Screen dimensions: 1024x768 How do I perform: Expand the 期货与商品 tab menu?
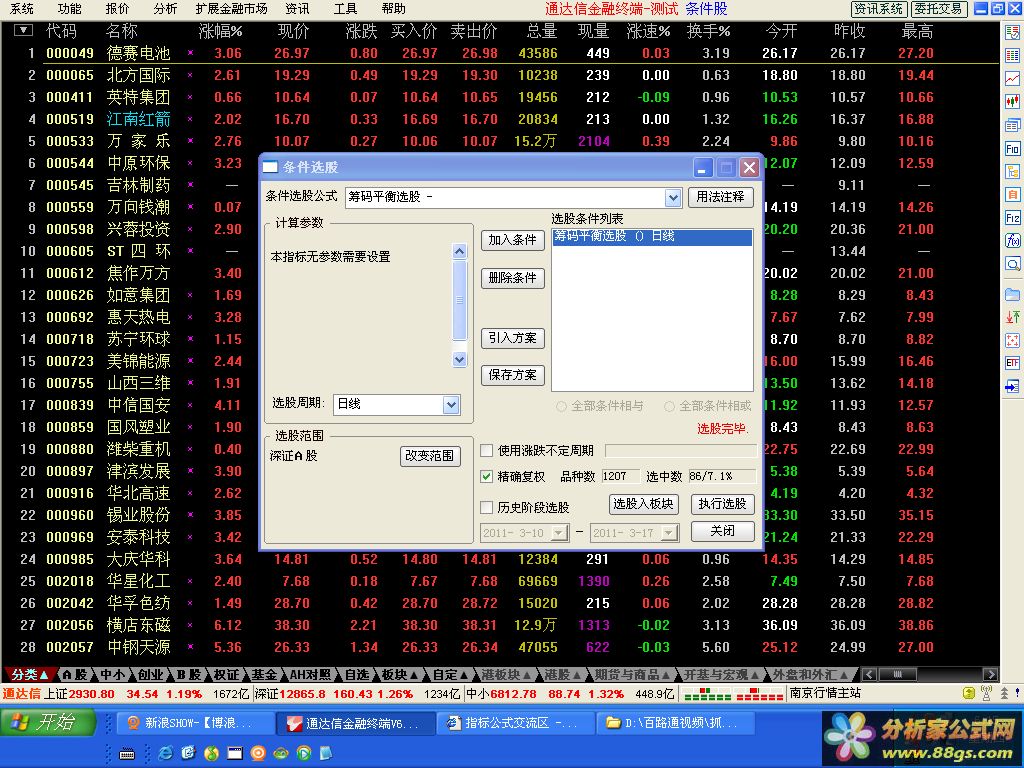point(632,675)
